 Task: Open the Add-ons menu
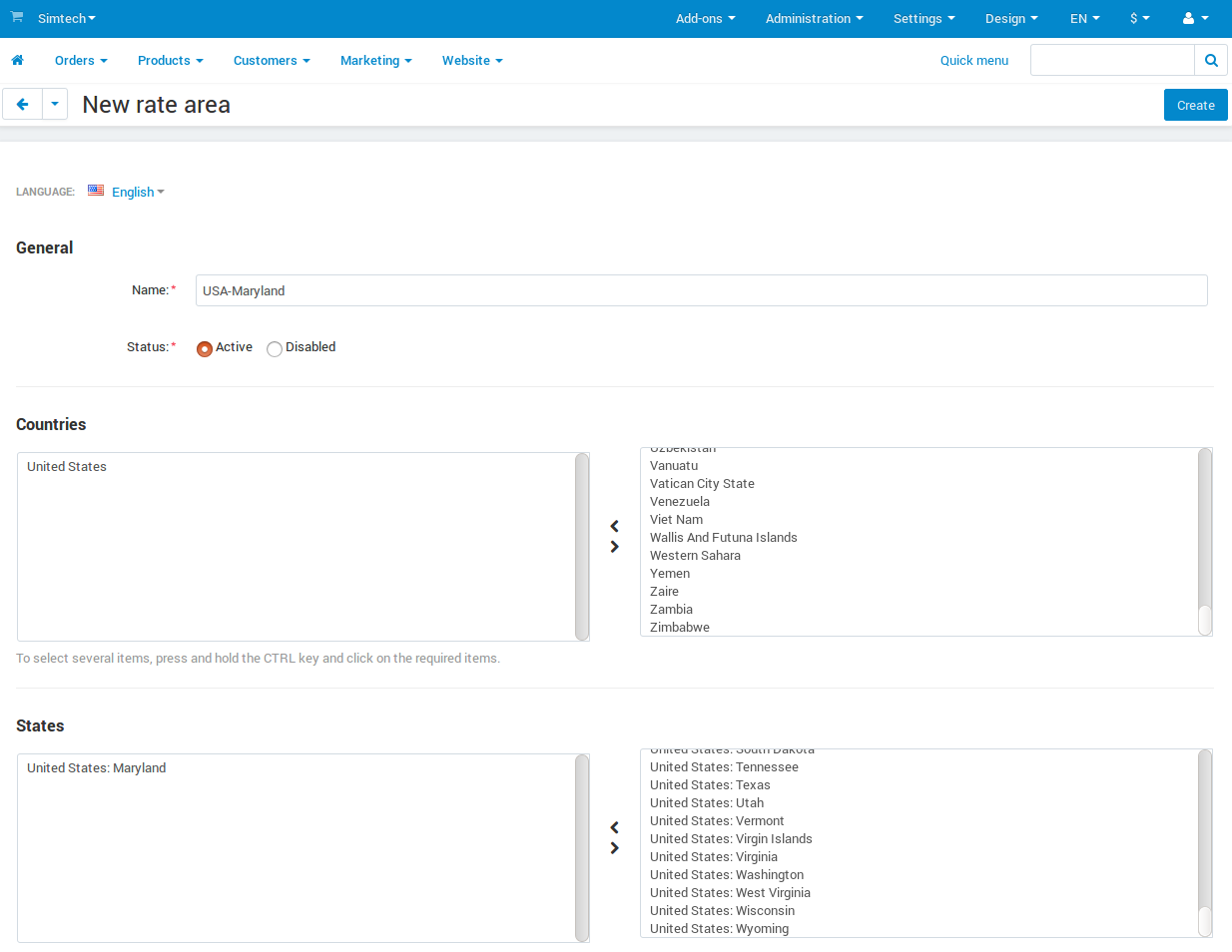tap(705, 18)
